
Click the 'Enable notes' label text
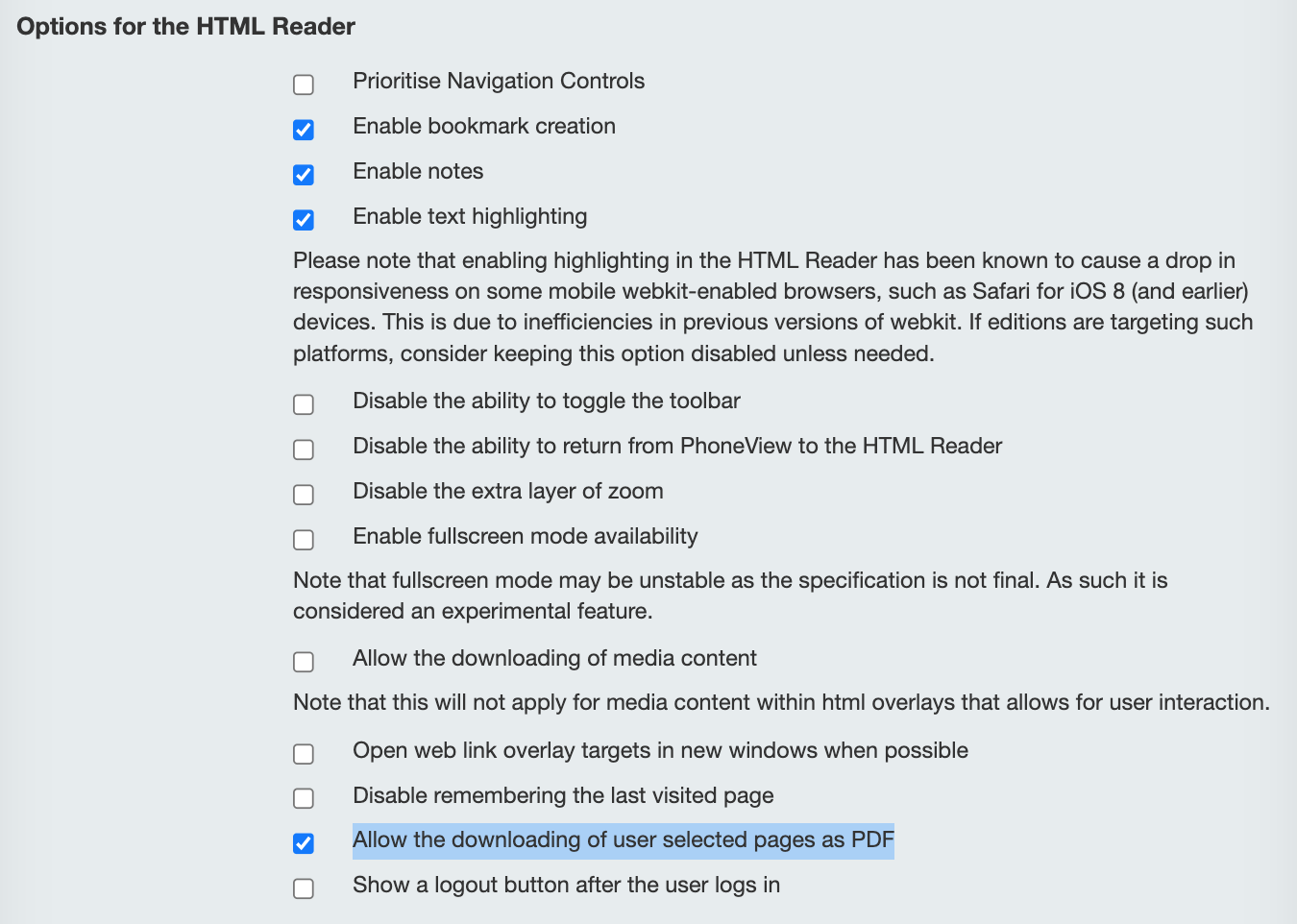[x=418, y=171]
